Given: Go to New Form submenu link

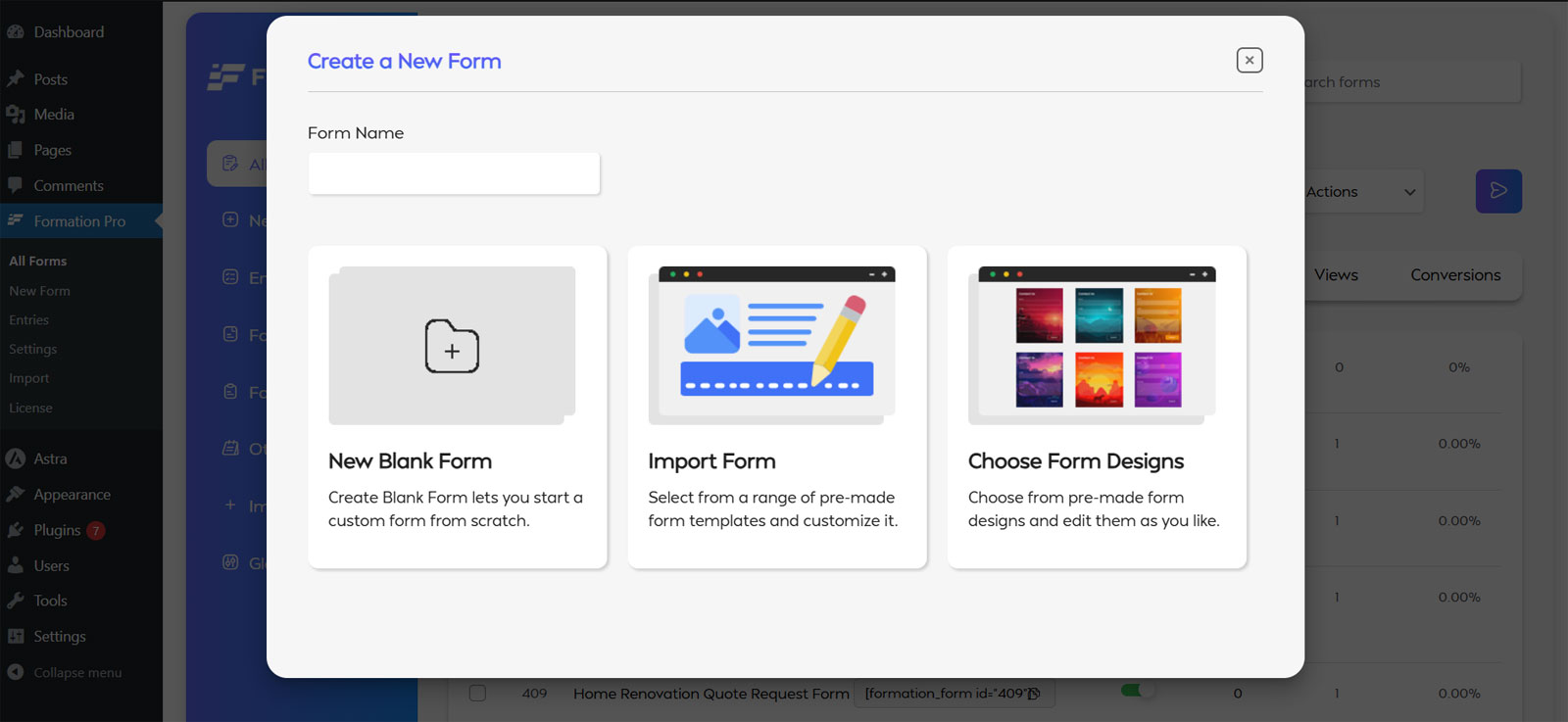Looking at the screenshot, I should (40, 291).
